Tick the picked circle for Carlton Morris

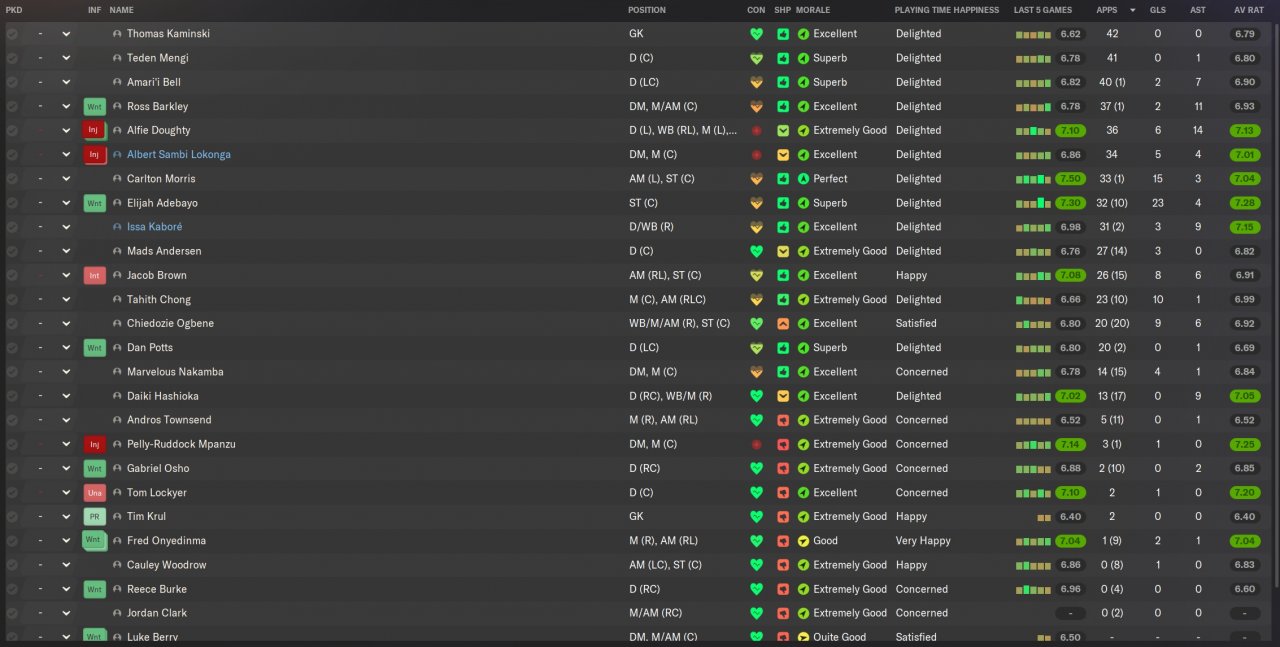tap(12, 179)
